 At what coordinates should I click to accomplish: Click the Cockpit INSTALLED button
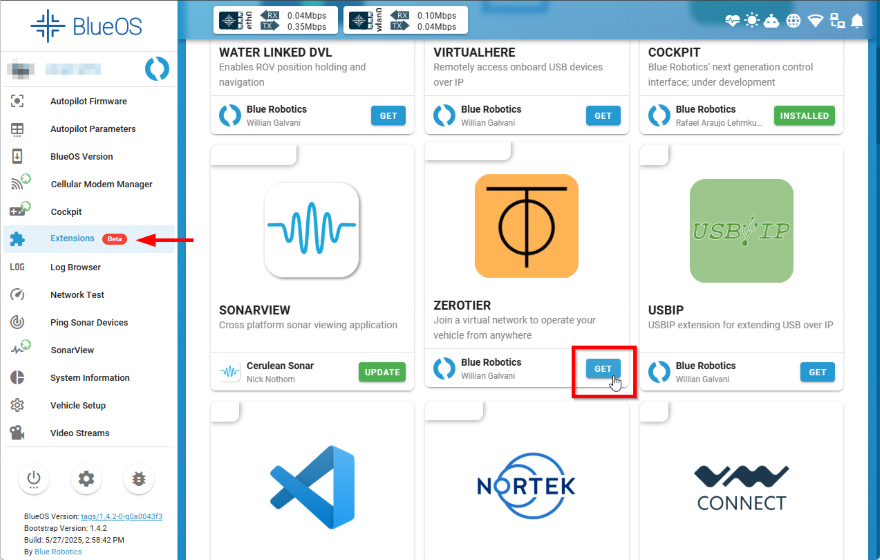804,116
